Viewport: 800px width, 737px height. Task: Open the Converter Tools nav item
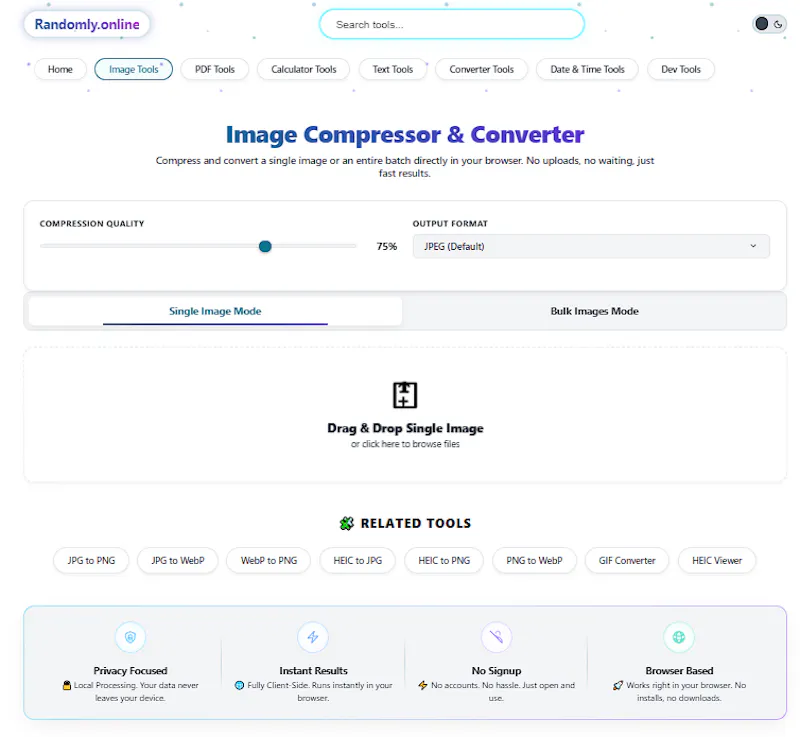[x=481, y=69]
